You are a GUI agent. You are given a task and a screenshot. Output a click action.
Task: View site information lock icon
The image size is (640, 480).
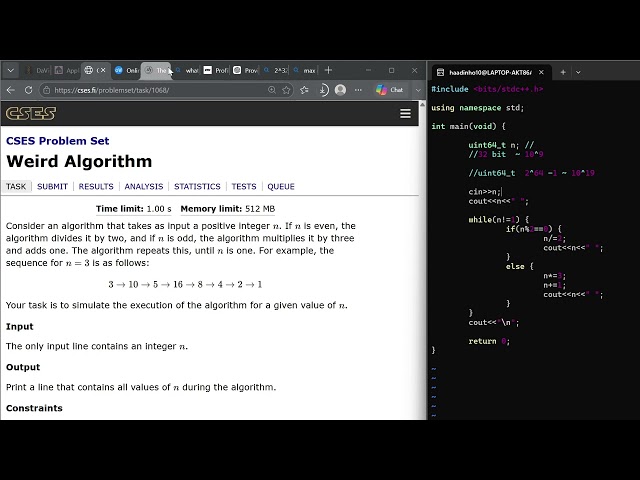[47, 90]
